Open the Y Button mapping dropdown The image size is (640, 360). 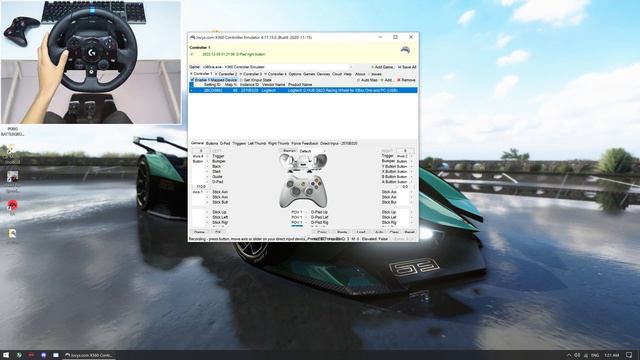point(405,166)
